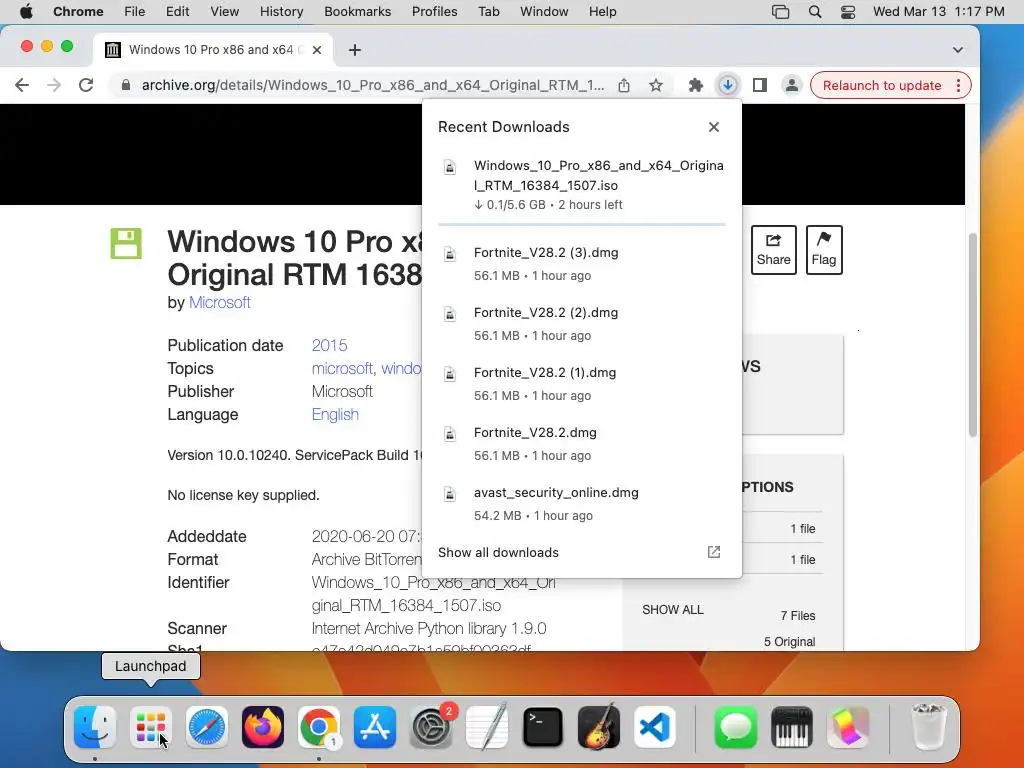Click the open-in-new-tab downloads icon
Screen dimensions: 1024x768
[714, 552]
